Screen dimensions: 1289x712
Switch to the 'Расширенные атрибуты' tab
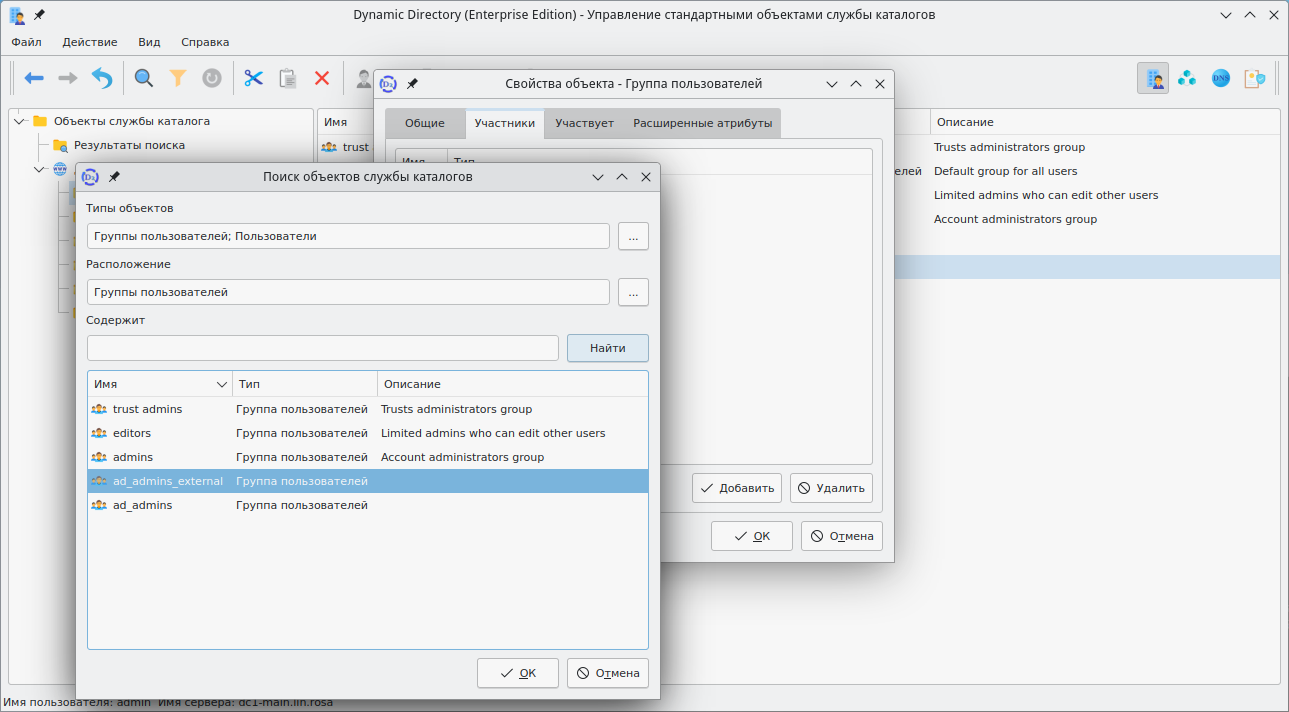702,123
